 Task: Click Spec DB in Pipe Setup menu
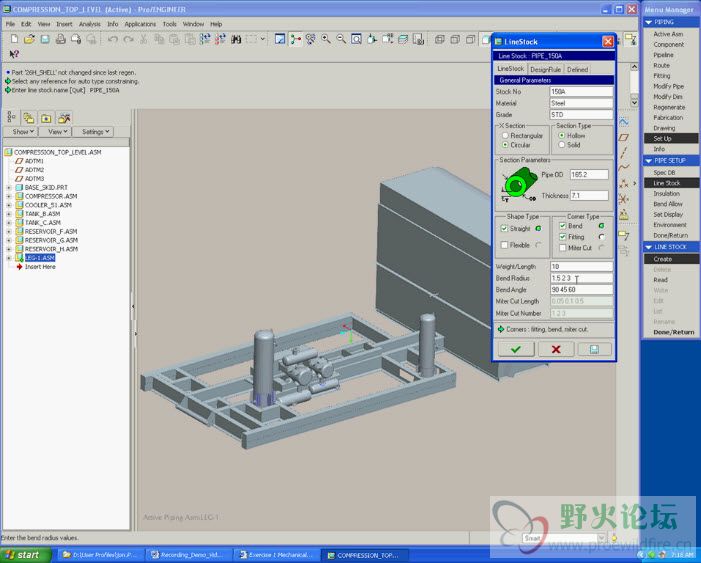[664, 173]
